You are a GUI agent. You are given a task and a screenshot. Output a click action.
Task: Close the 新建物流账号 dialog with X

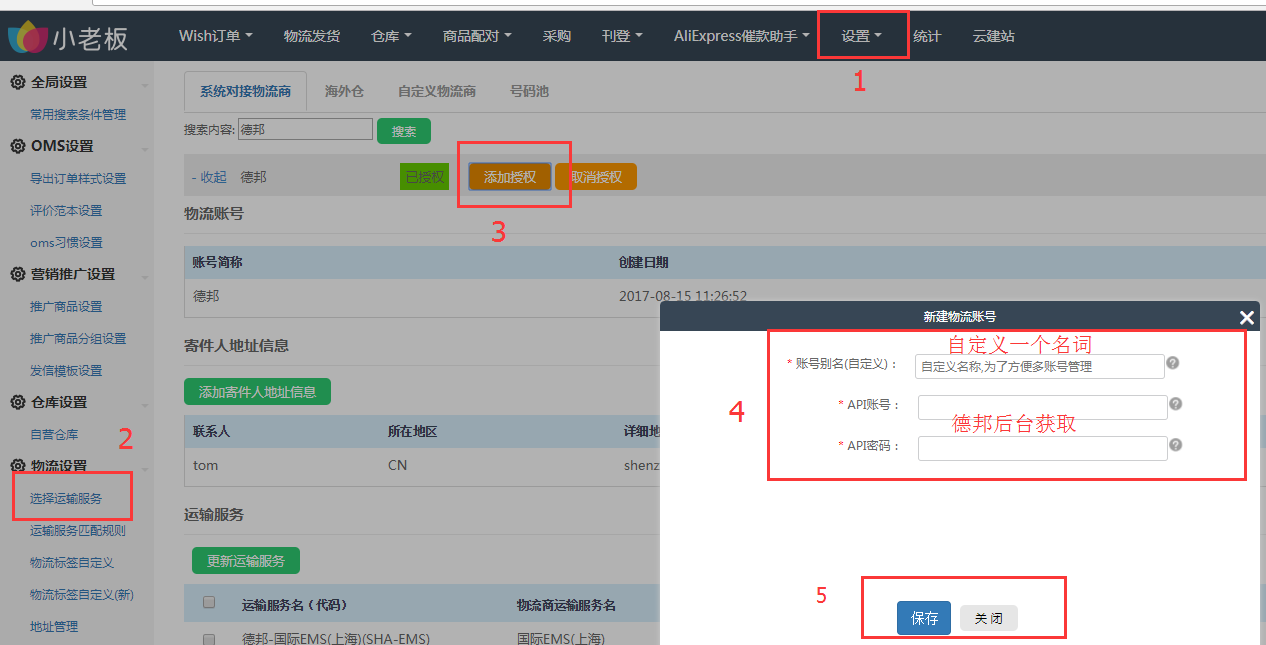[x=1246, y=317]
